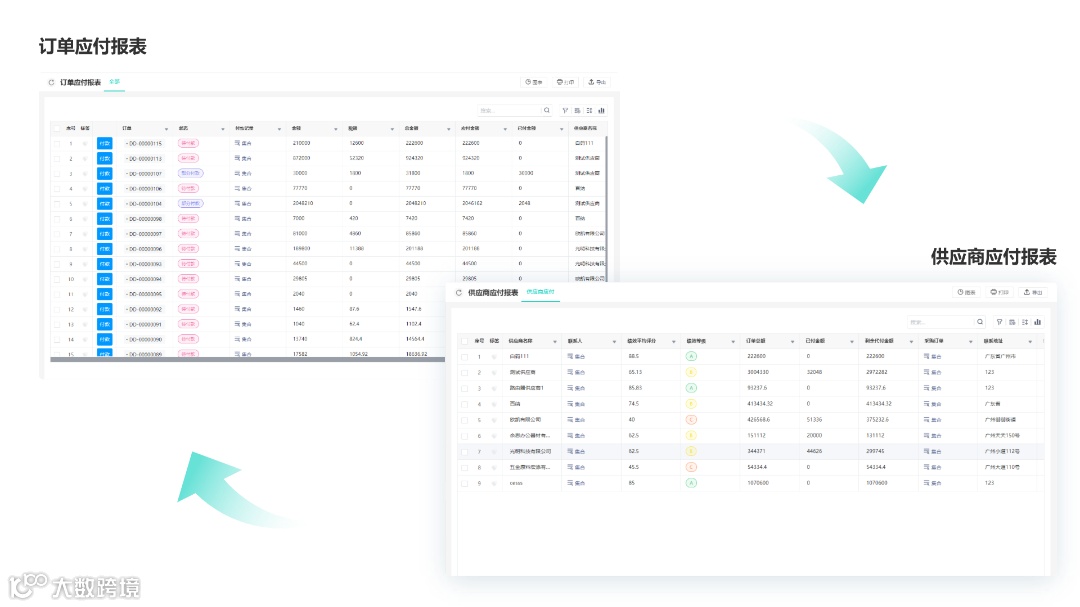
Task: Click 打印 button in order report
Action: tap(565, 82)
